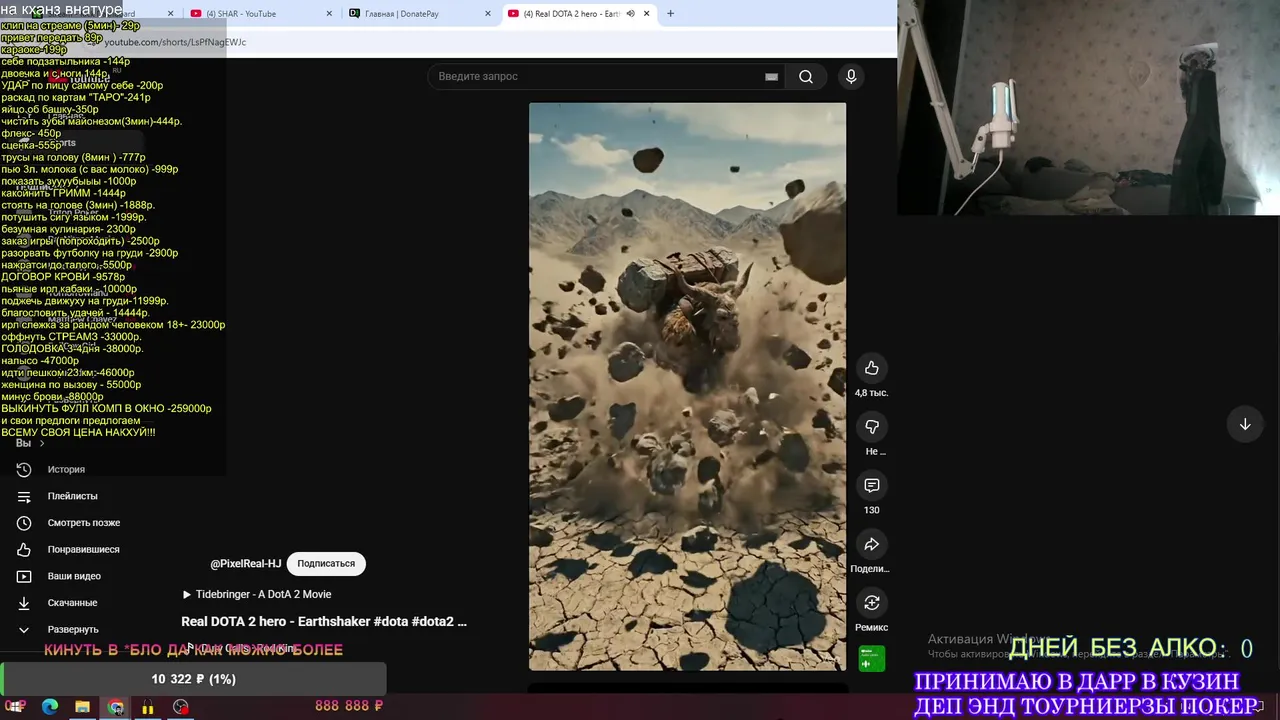The height and width of the screenshot is (720, 1280).
Task: Open Понравившиеся in sidebar
Action: point(83,549)
